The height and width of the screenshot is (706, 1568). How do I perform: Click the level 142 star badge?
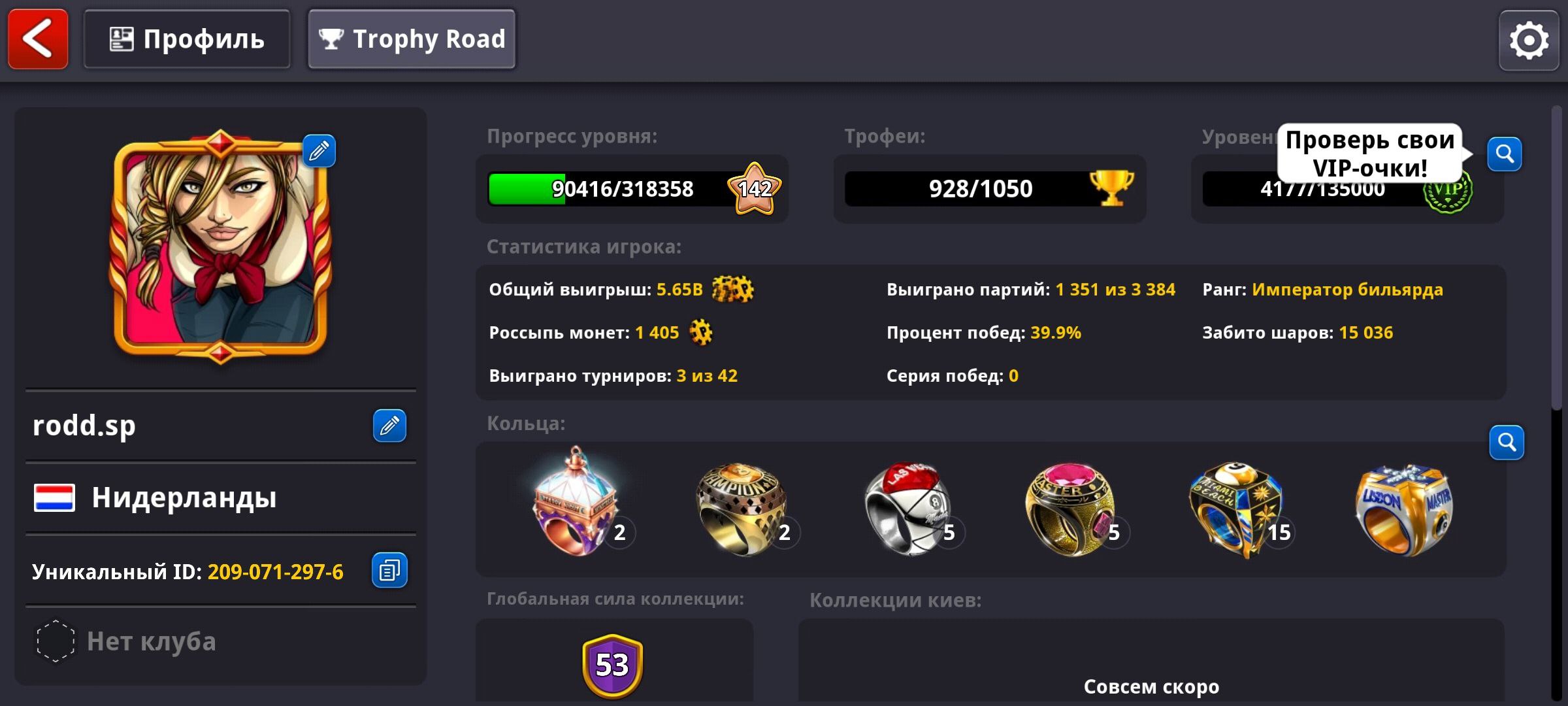pyautogui.click(x=755, y=189)
